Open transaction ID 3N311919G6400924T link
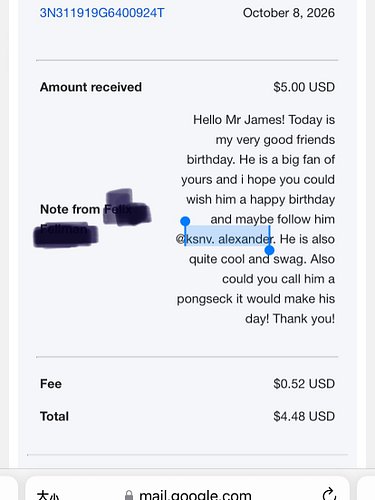Screen dimensions: 375x500 [102, 13]
